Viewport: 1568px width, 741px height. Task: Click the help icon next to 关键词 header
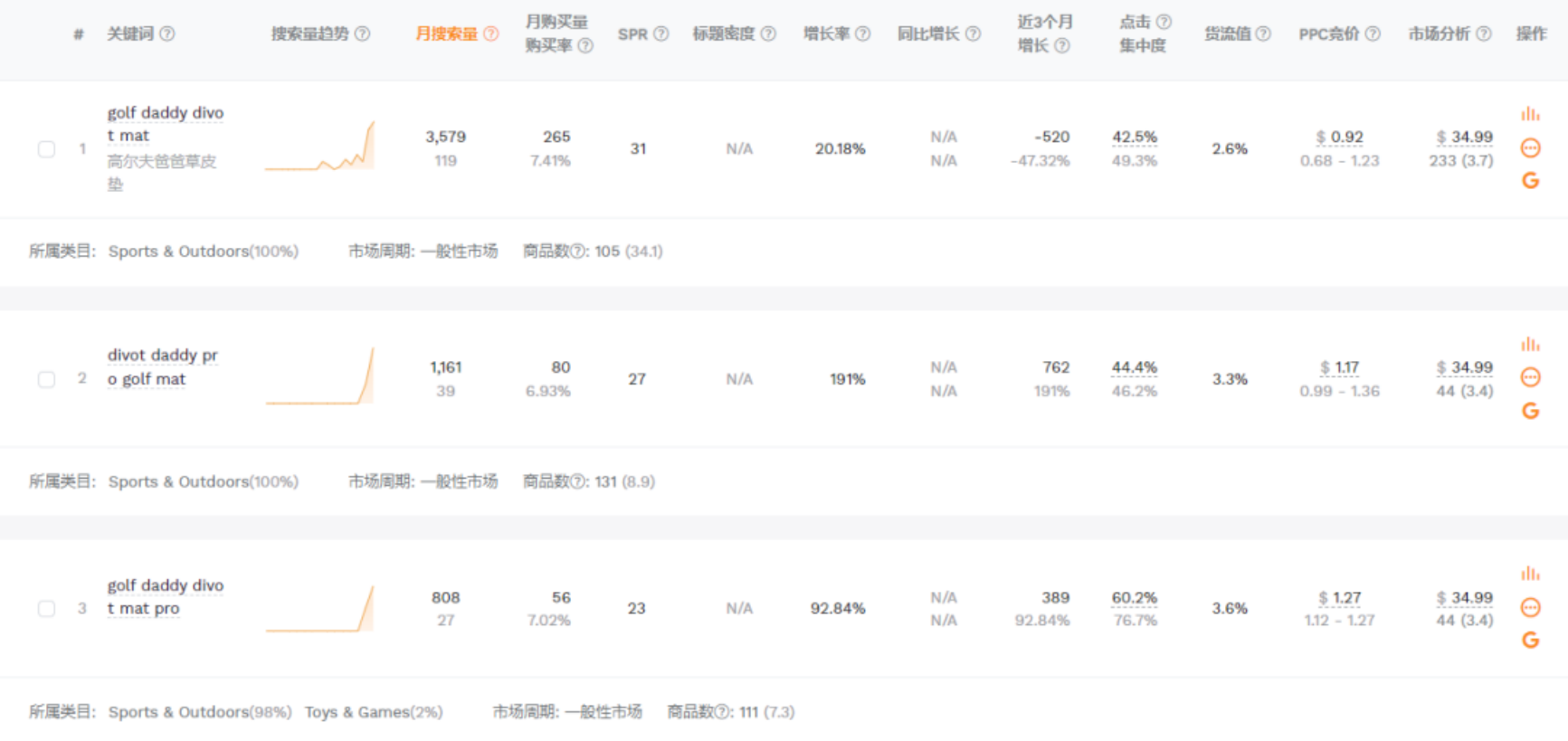[167, 33]
